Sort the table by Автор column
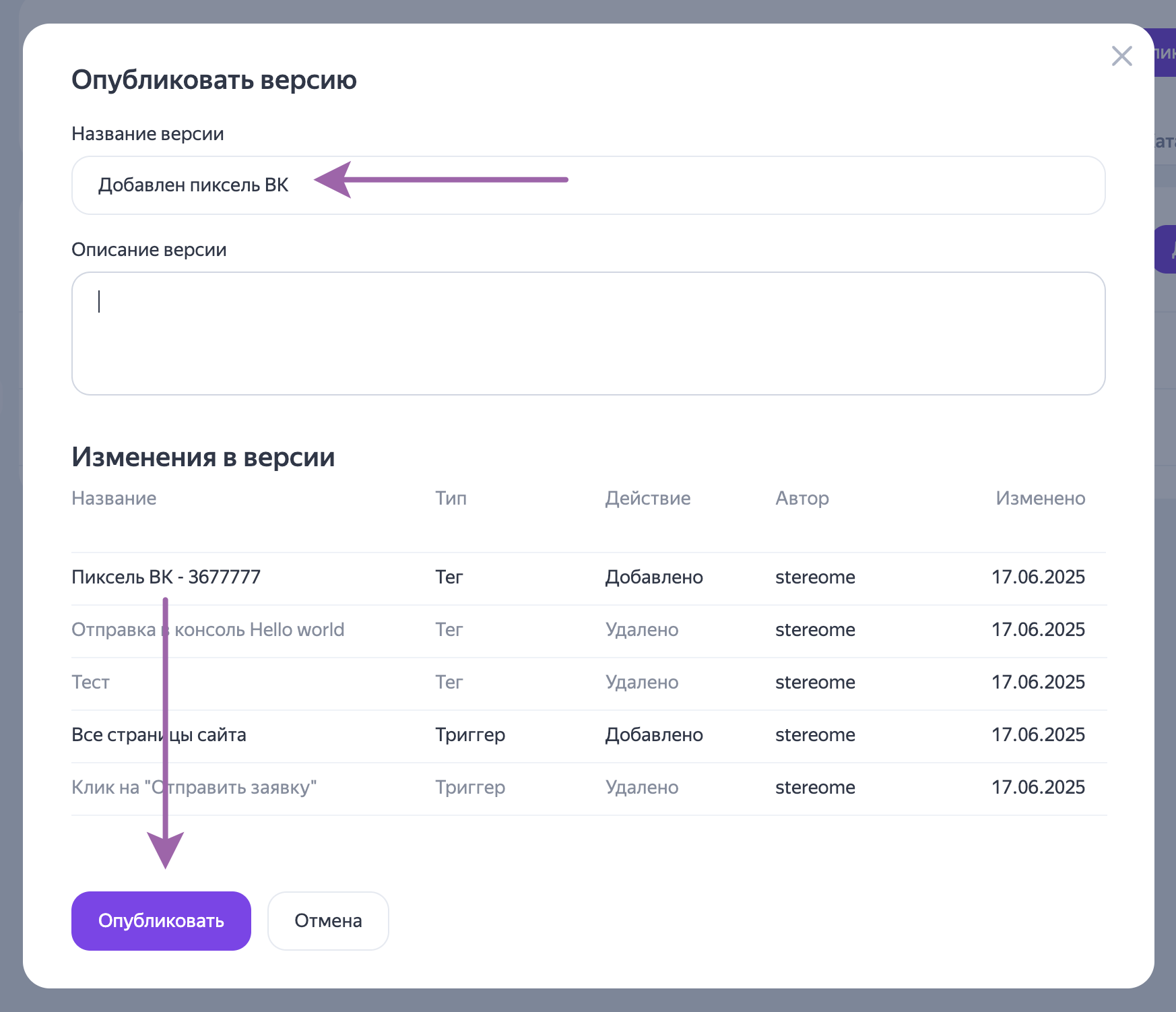The image size is (1176, 1012). coord(802,498)
